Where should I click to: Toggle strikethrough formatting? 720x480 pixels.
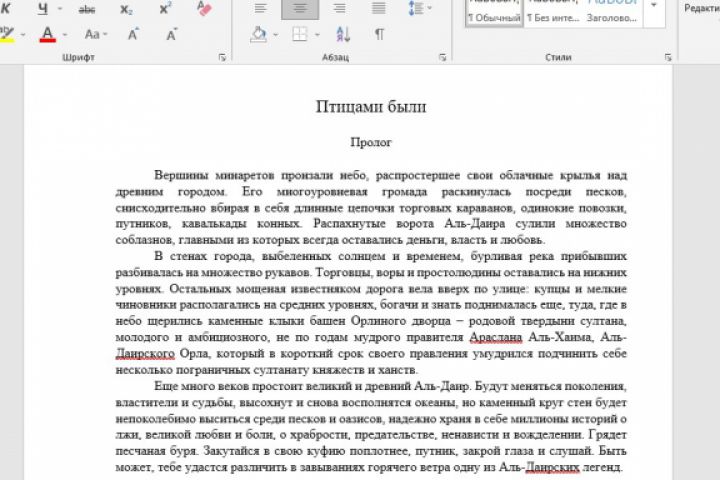(87, 8)
